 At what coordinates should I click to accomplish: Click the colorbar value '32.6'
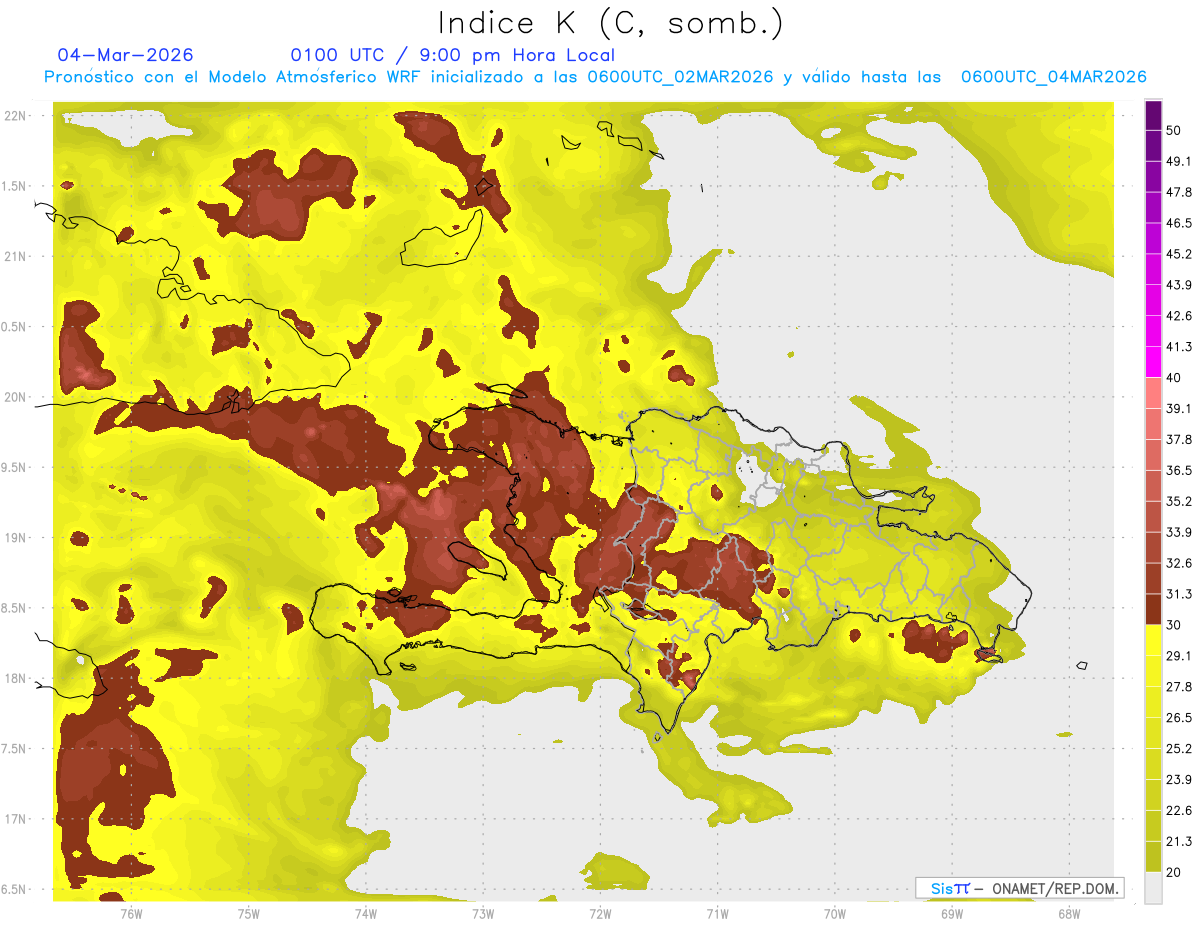click(x=1179, y=563)
